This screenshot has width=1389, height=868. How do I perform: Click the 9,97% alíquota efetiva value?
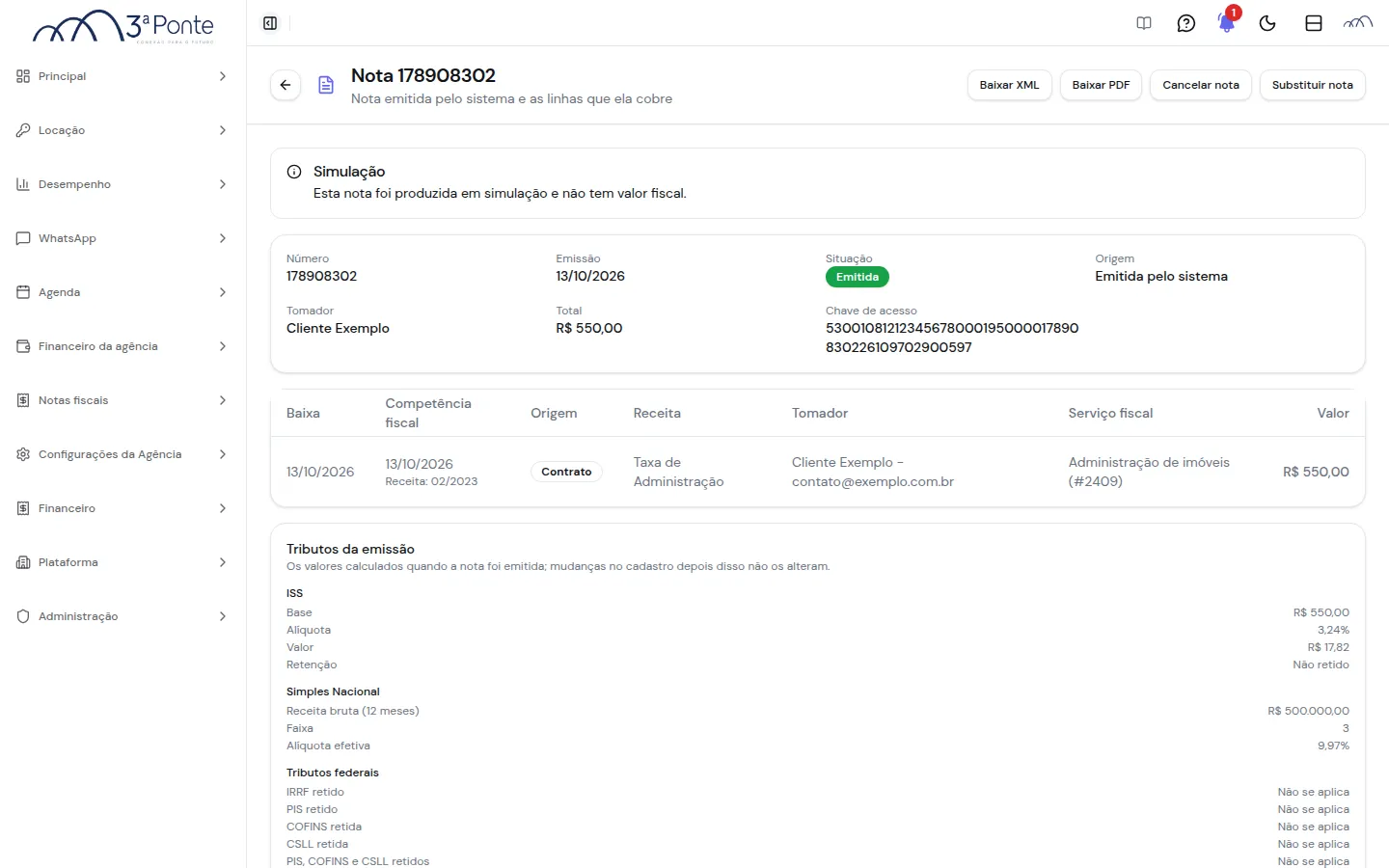(1333, 746)
